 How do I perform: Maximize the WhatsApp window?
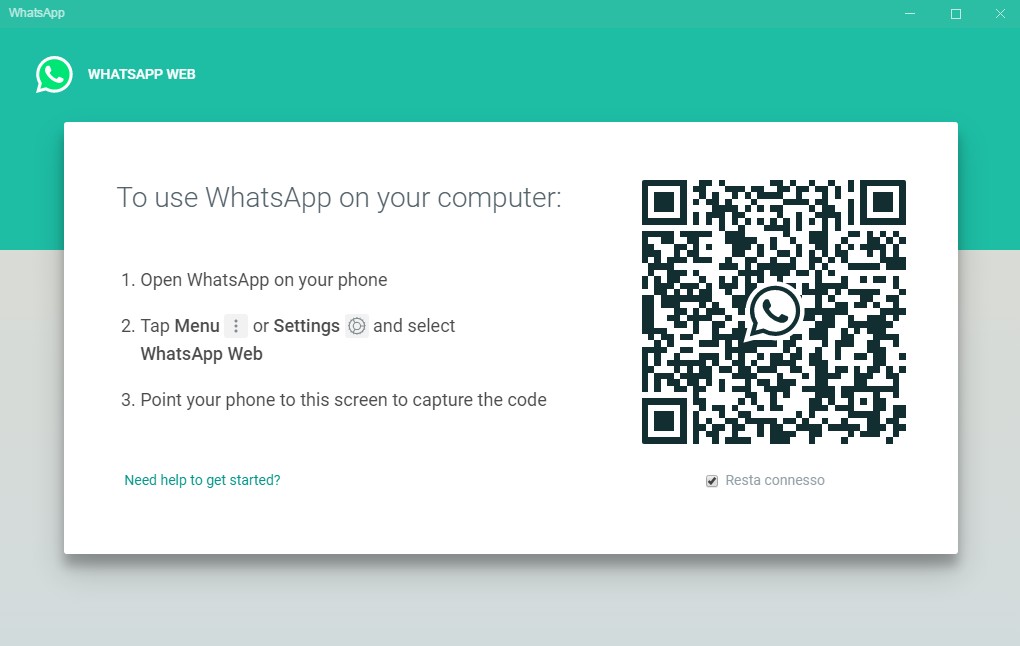tap(956, 14)
